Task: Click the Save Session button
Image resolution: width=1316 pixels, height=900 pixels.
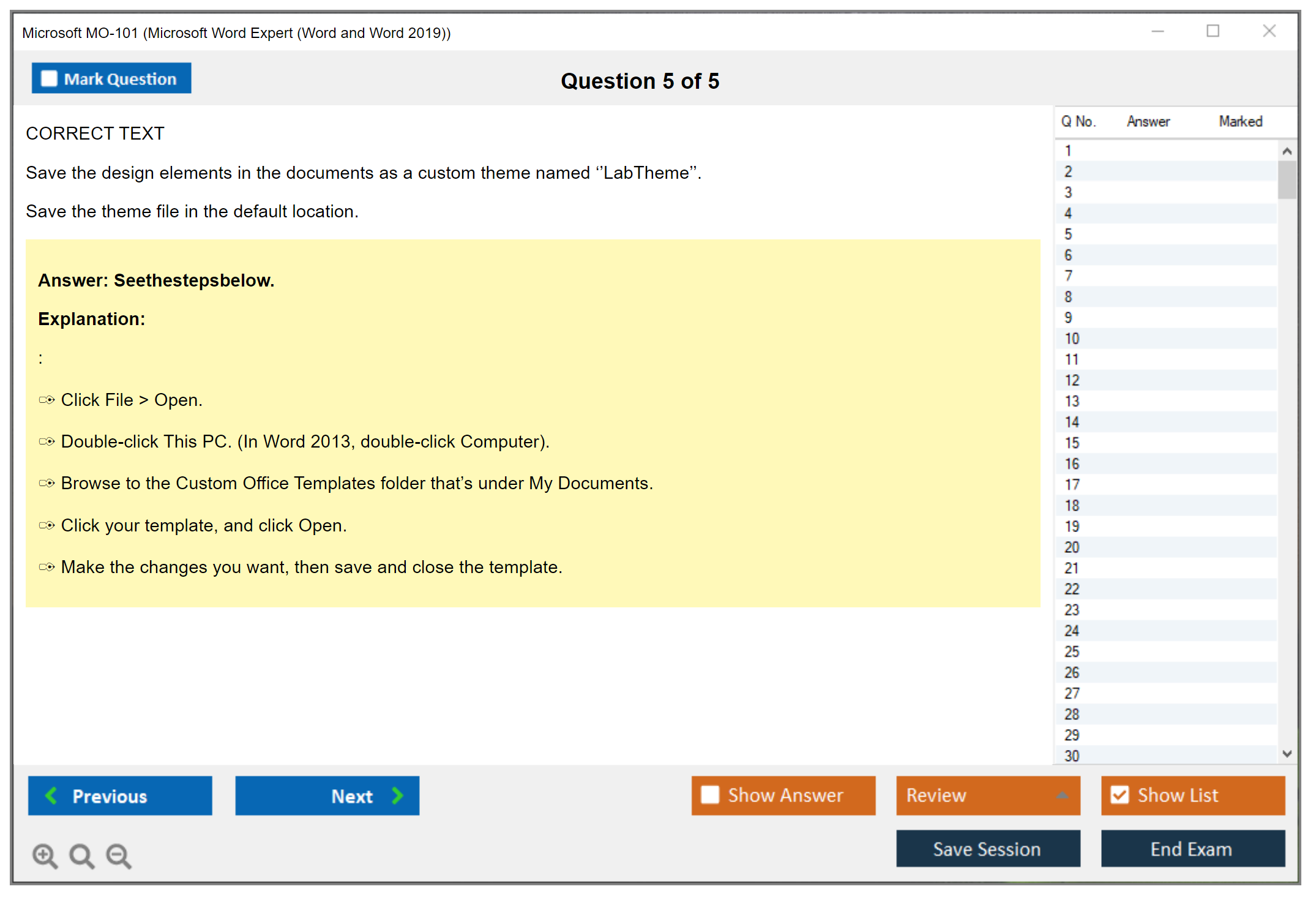Action: click(987, 849)
